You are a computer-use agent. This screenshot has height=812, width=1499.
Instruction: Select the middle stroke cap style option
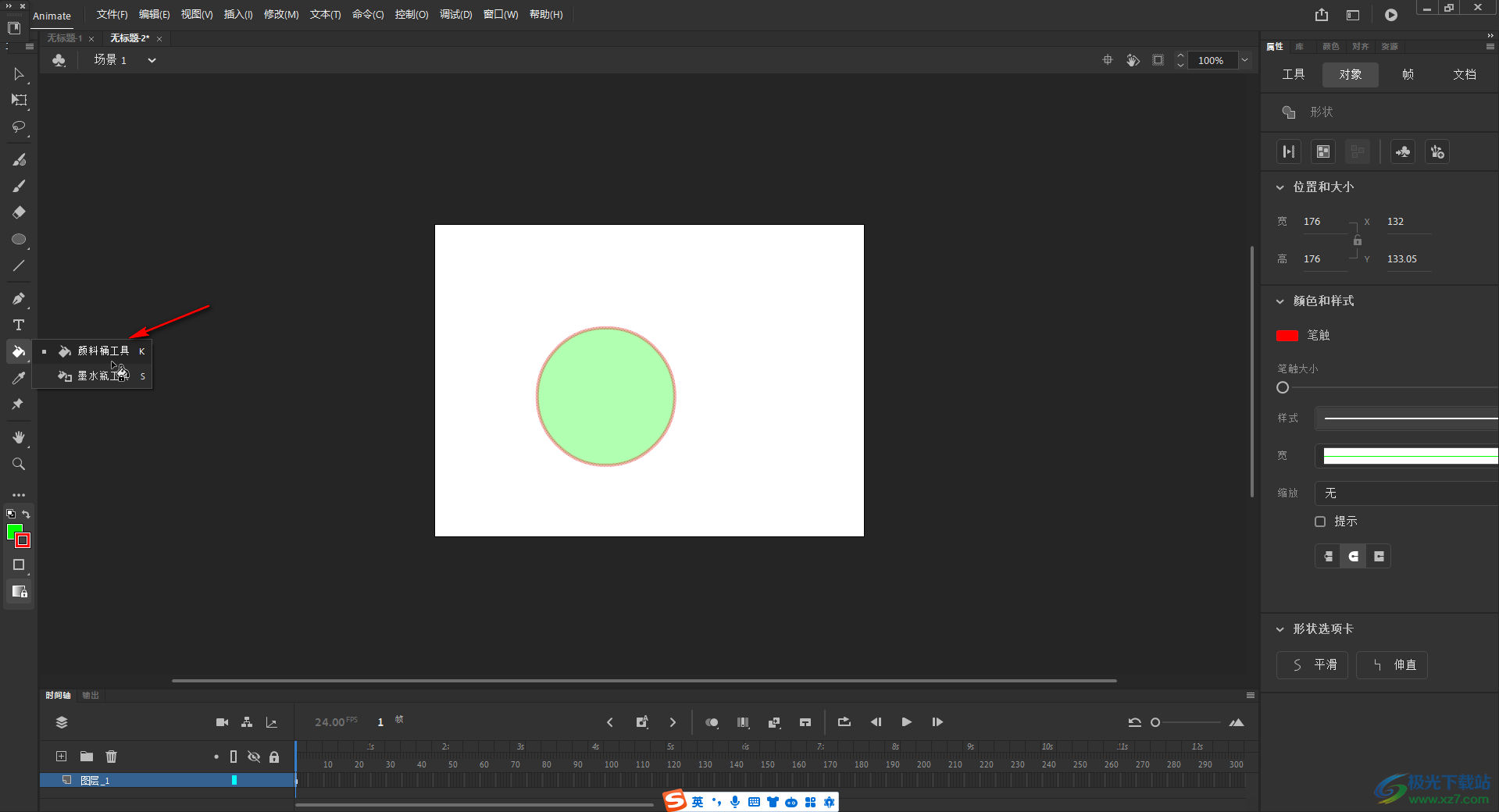coord(1354,557)
